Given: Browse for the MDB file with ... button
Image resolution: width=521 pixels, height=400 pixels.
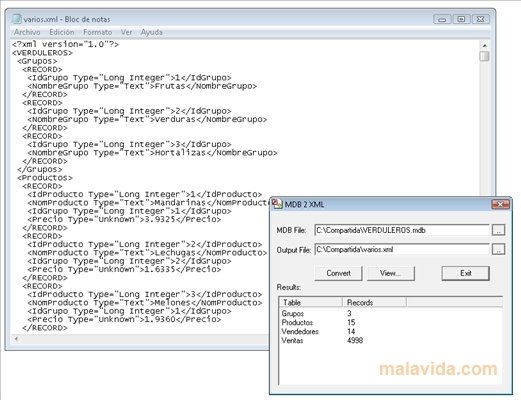Looking at the screenshot, I should click(499, 230).
